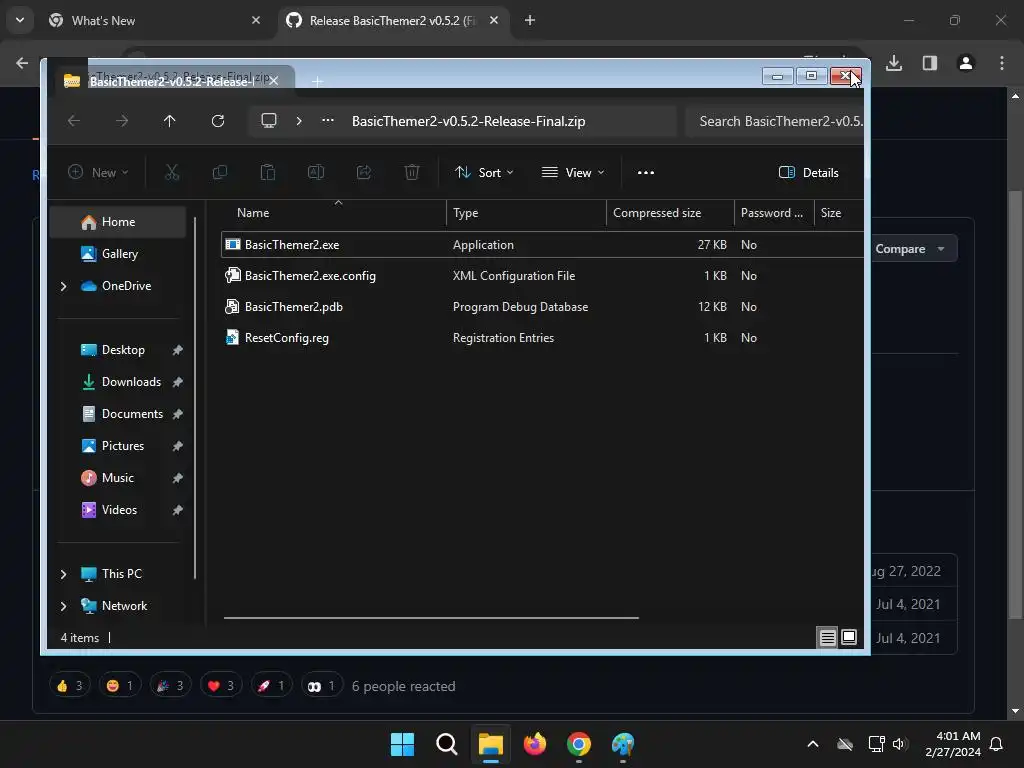
Task: Switch to the What's New Chrome tab
Action: (153, 20)
